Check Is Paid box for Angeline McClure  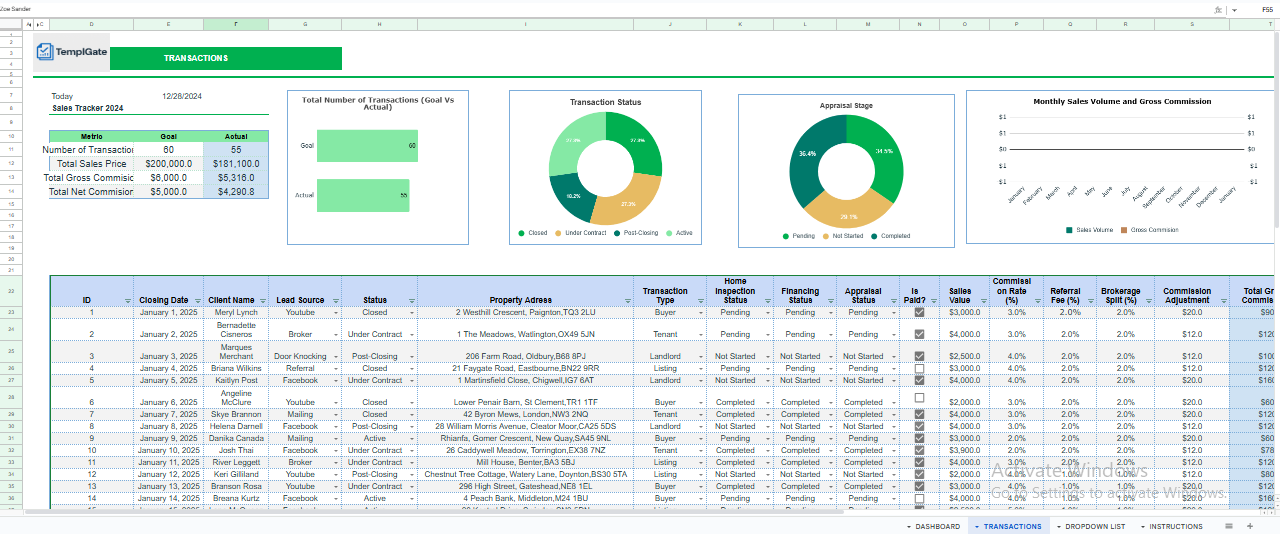click(919, 398)
